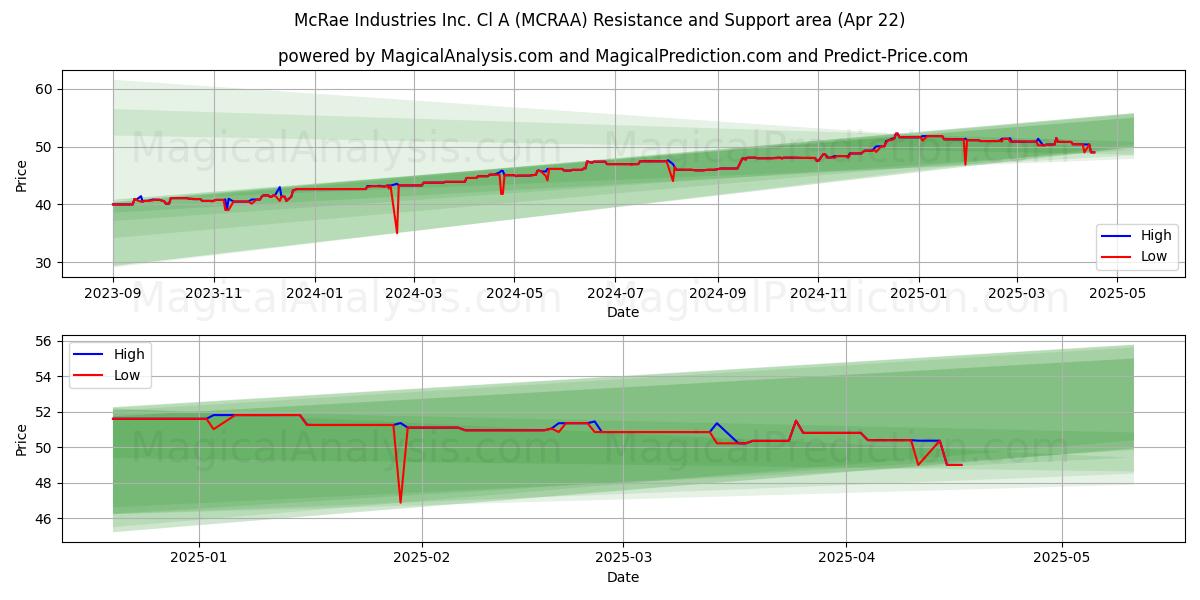Click 'Low' in the lower chart legend
This screenshot has height=600, width=1200.
click(x=127, y=375)
